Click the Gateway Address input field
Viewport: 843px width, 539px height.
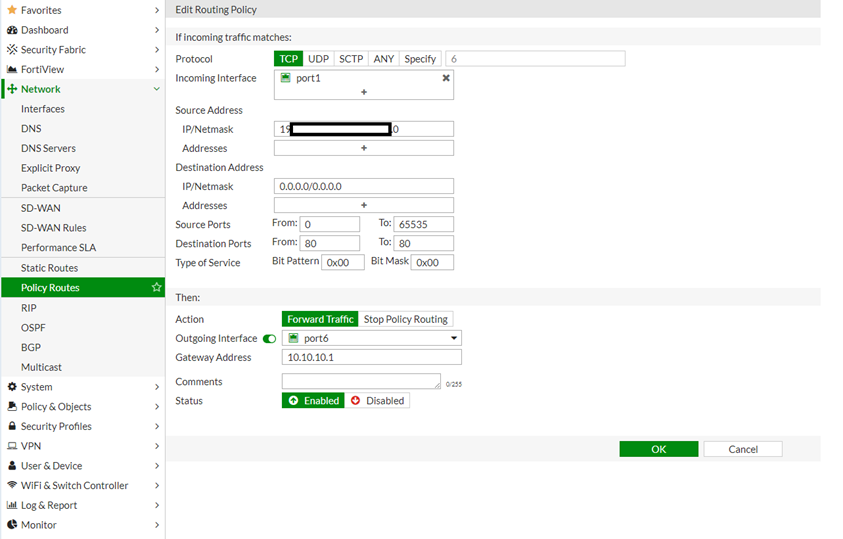coord(371,357)
